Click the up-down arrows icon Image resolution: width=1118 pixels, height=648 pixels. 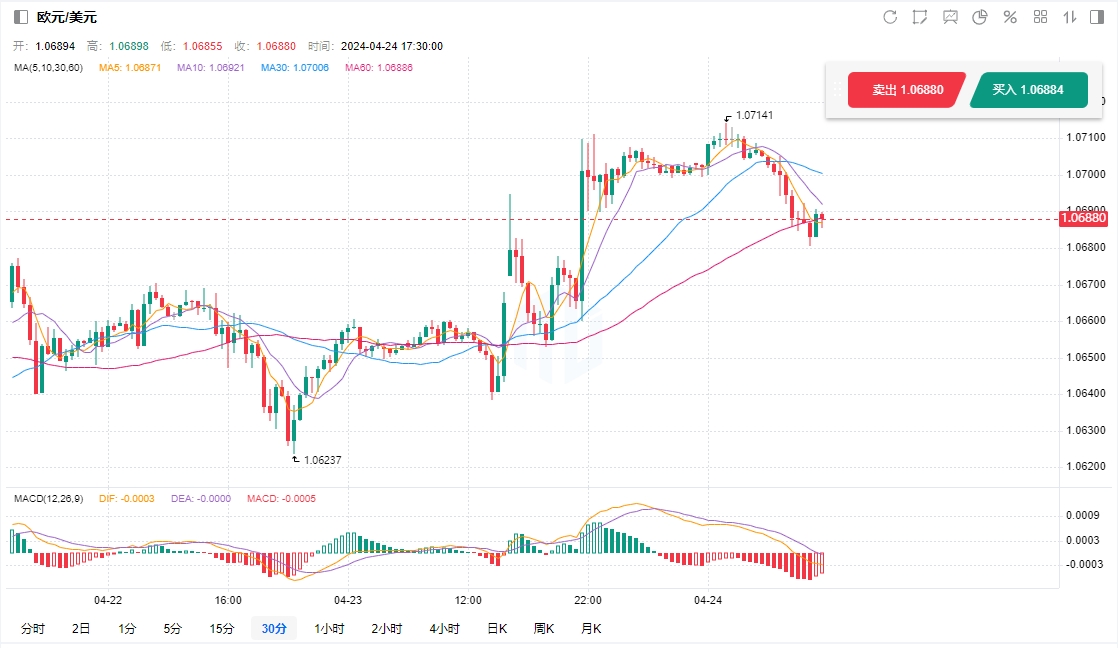[1070, 17]
